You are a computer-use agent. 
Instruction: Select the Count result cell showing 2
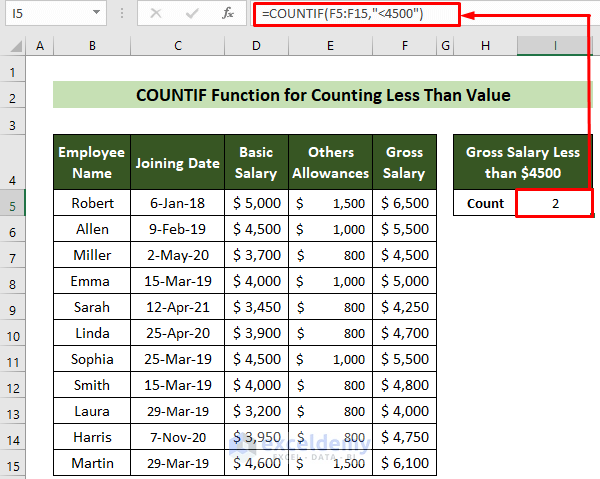point(555,203)
